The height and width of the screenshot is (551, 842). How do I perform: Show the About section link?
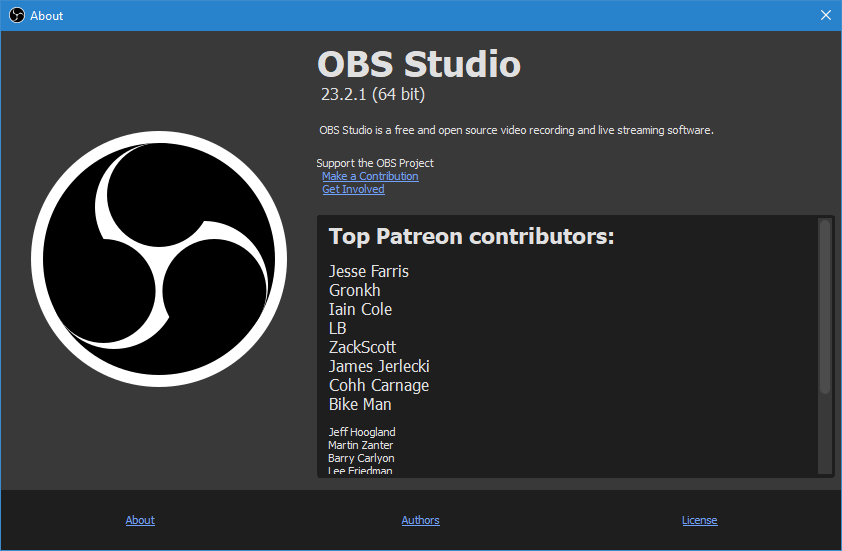140,520
